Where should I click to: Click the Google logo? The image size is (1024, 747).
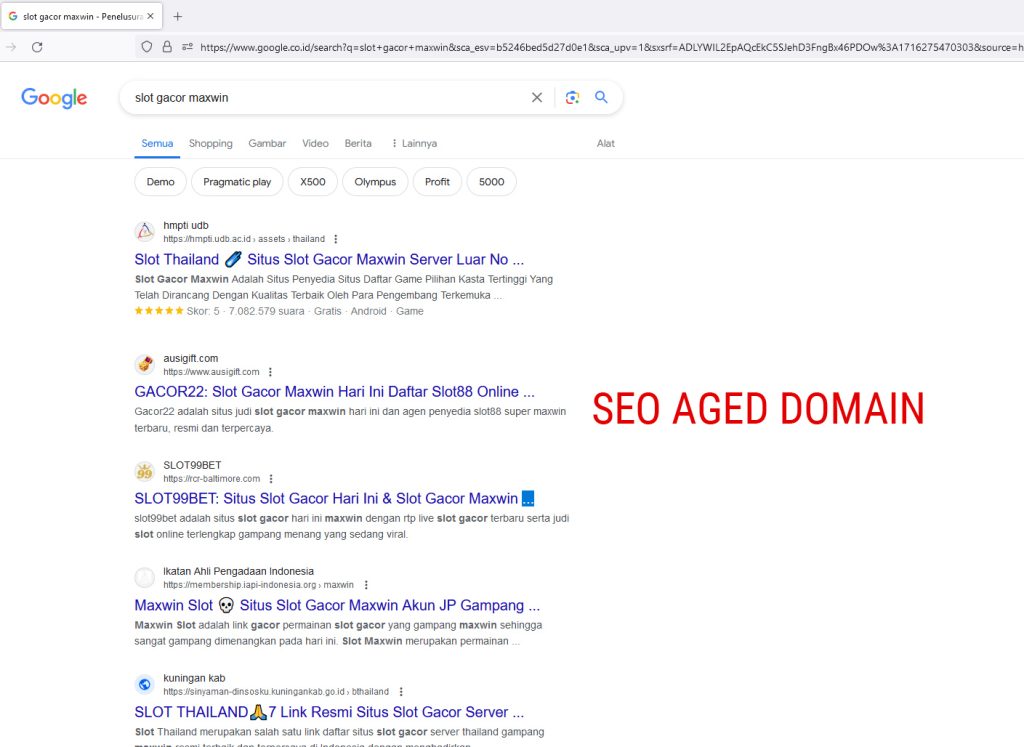pyautogui.click(x=54, y=98)
